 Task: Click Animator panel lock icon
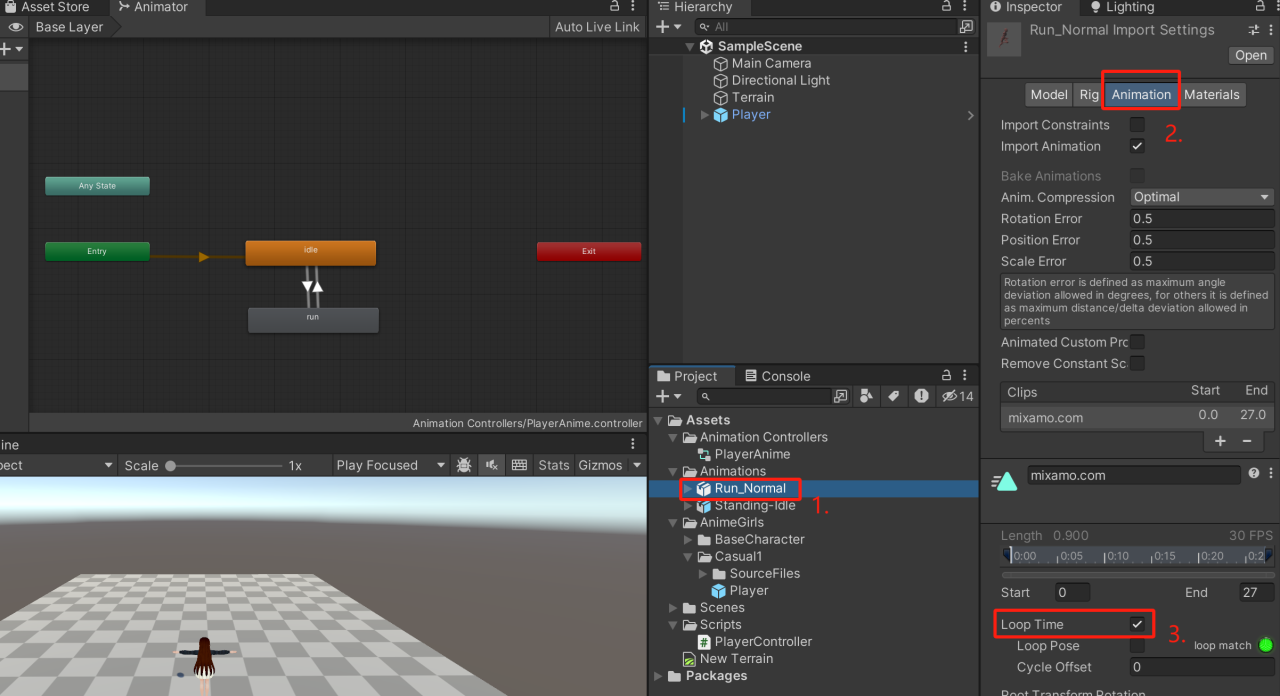(614, 7)
